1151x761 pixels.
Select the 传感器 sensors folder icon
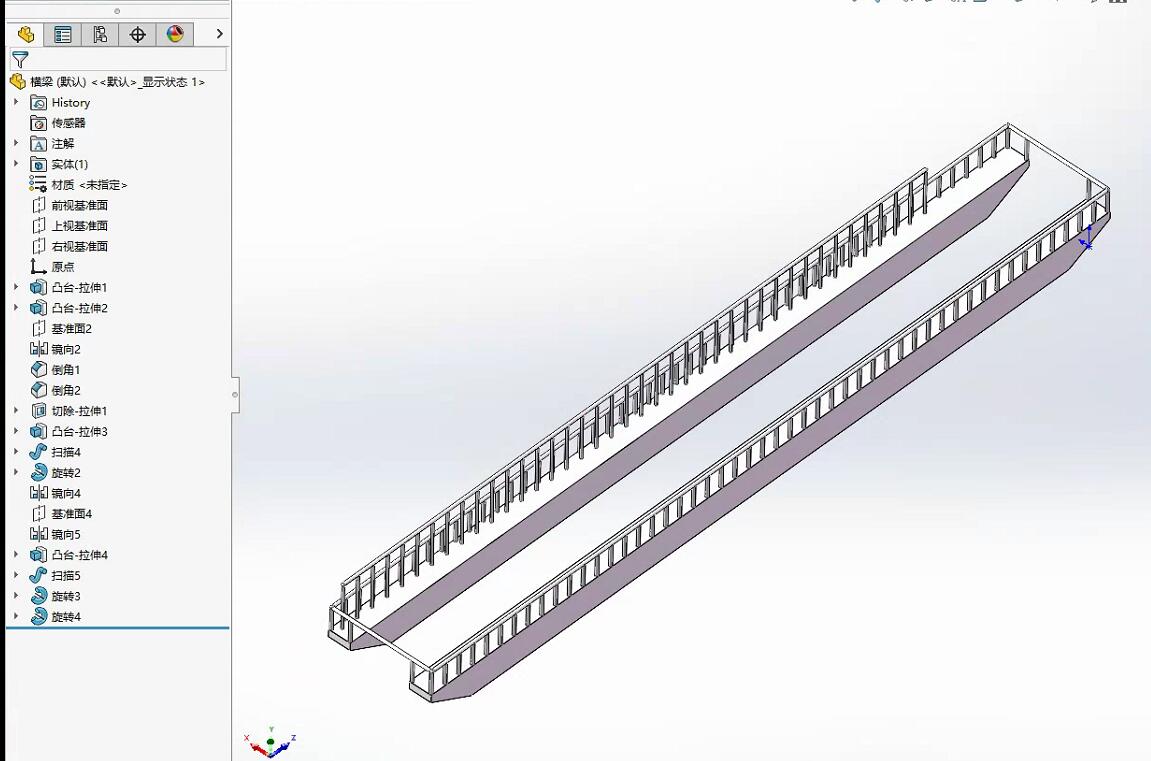(x=38, y=123)
